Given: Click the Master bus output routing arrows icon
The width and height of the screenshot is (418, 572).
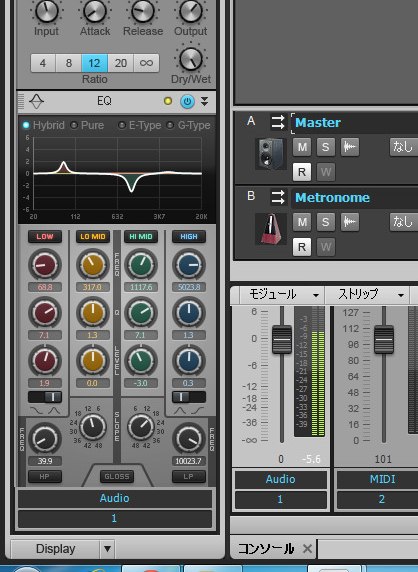Looking at the screenshot, I should pos(278,122).
